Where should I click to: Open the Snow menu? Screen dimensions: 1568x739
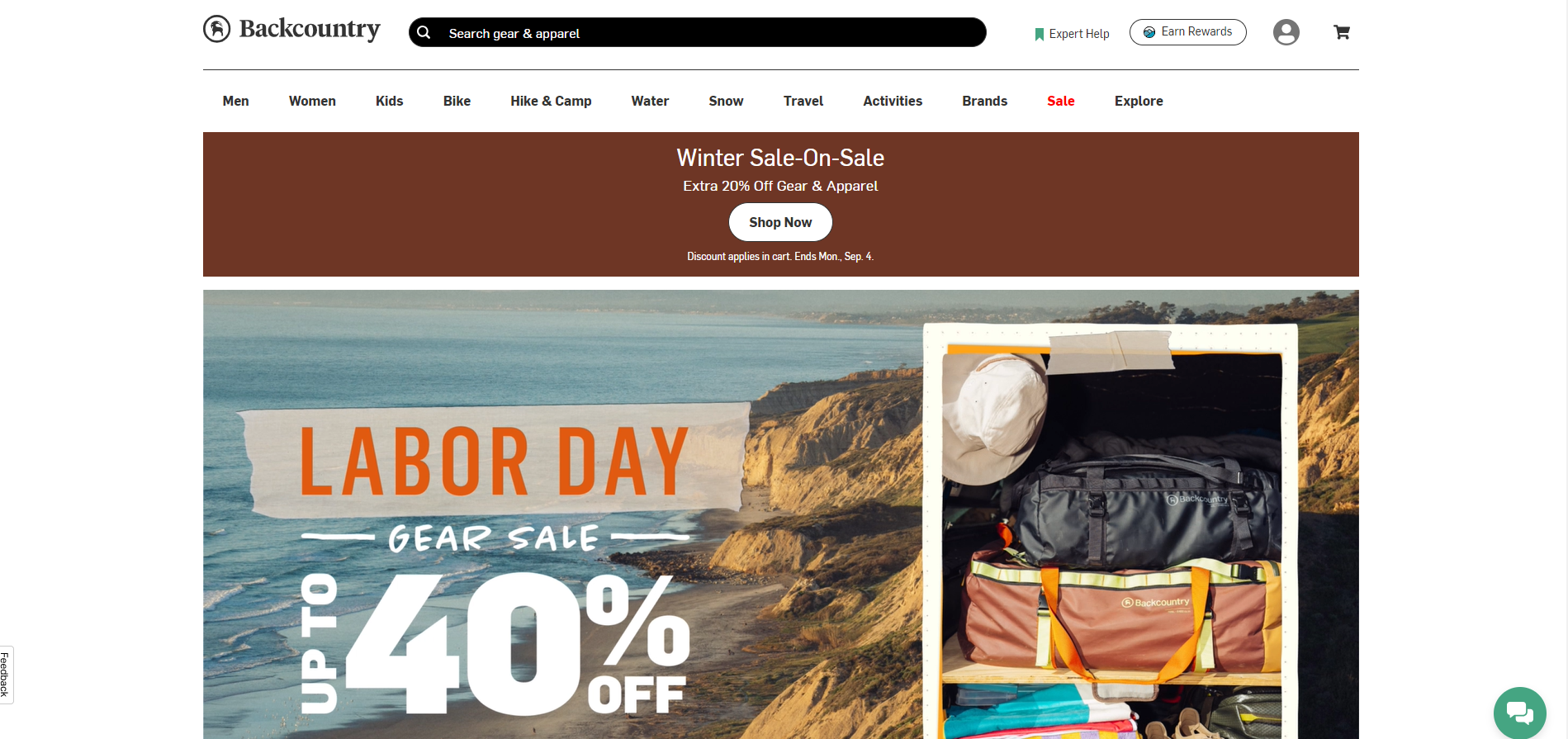click(x=726, y=101)
